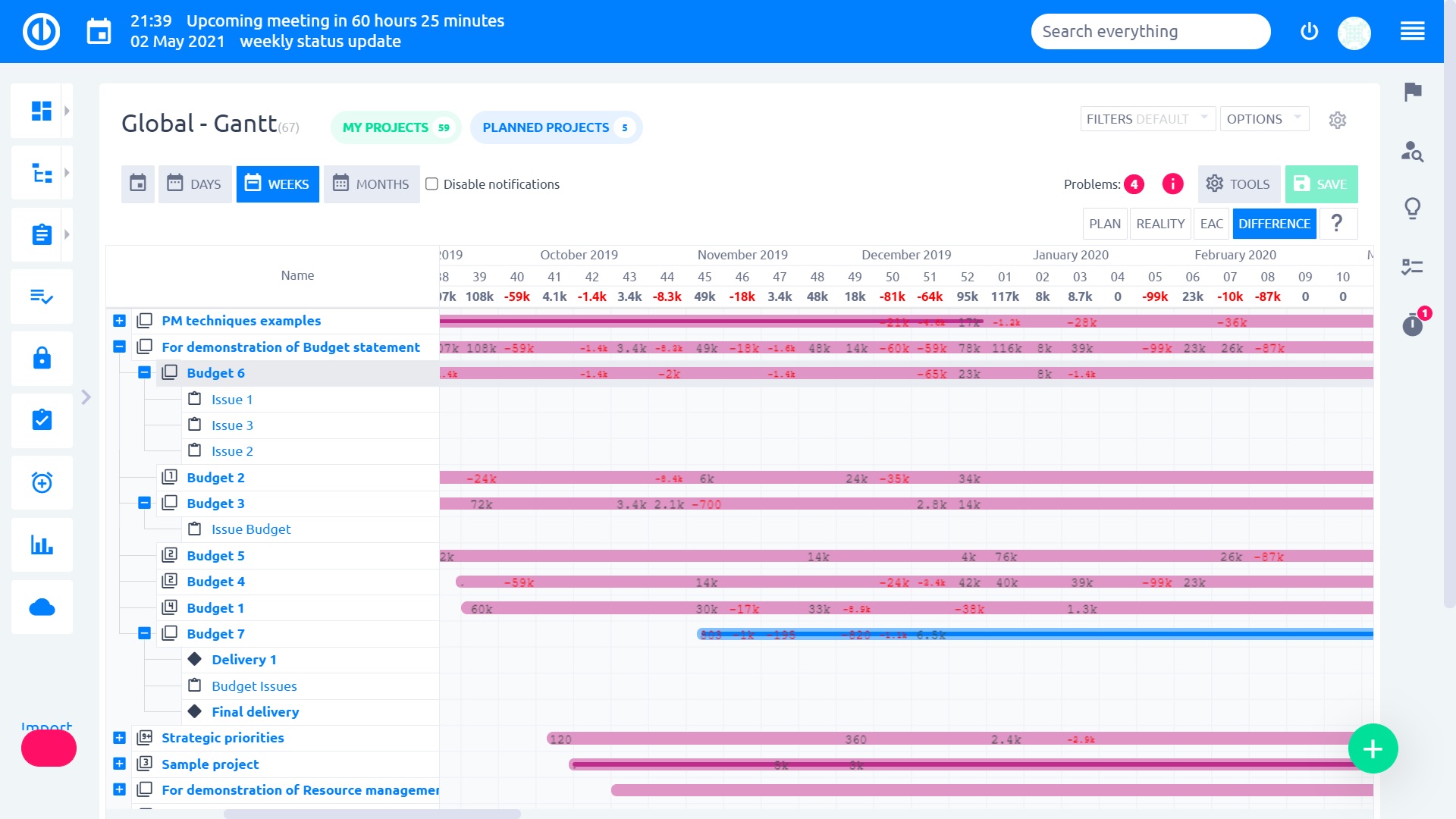Switch to the MONTHS tab
This screenshot has width=1456, height=819.
[x=371, y=184]
